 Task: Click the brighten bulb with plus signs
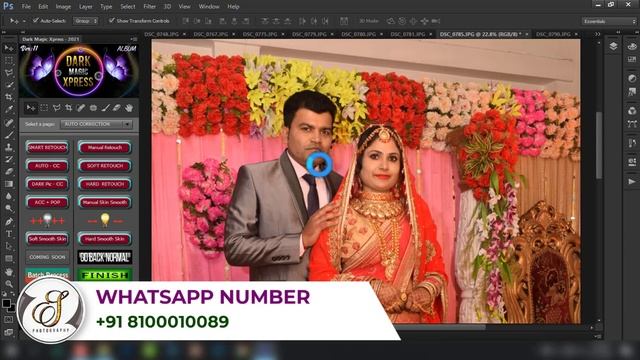point(47,220)
